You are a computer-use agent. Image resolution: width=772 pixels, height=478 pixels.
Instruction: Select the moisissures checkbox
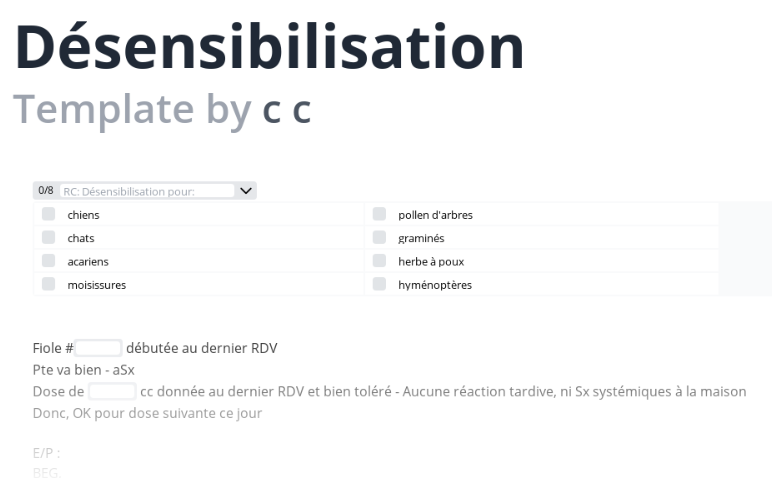[48, 285]
